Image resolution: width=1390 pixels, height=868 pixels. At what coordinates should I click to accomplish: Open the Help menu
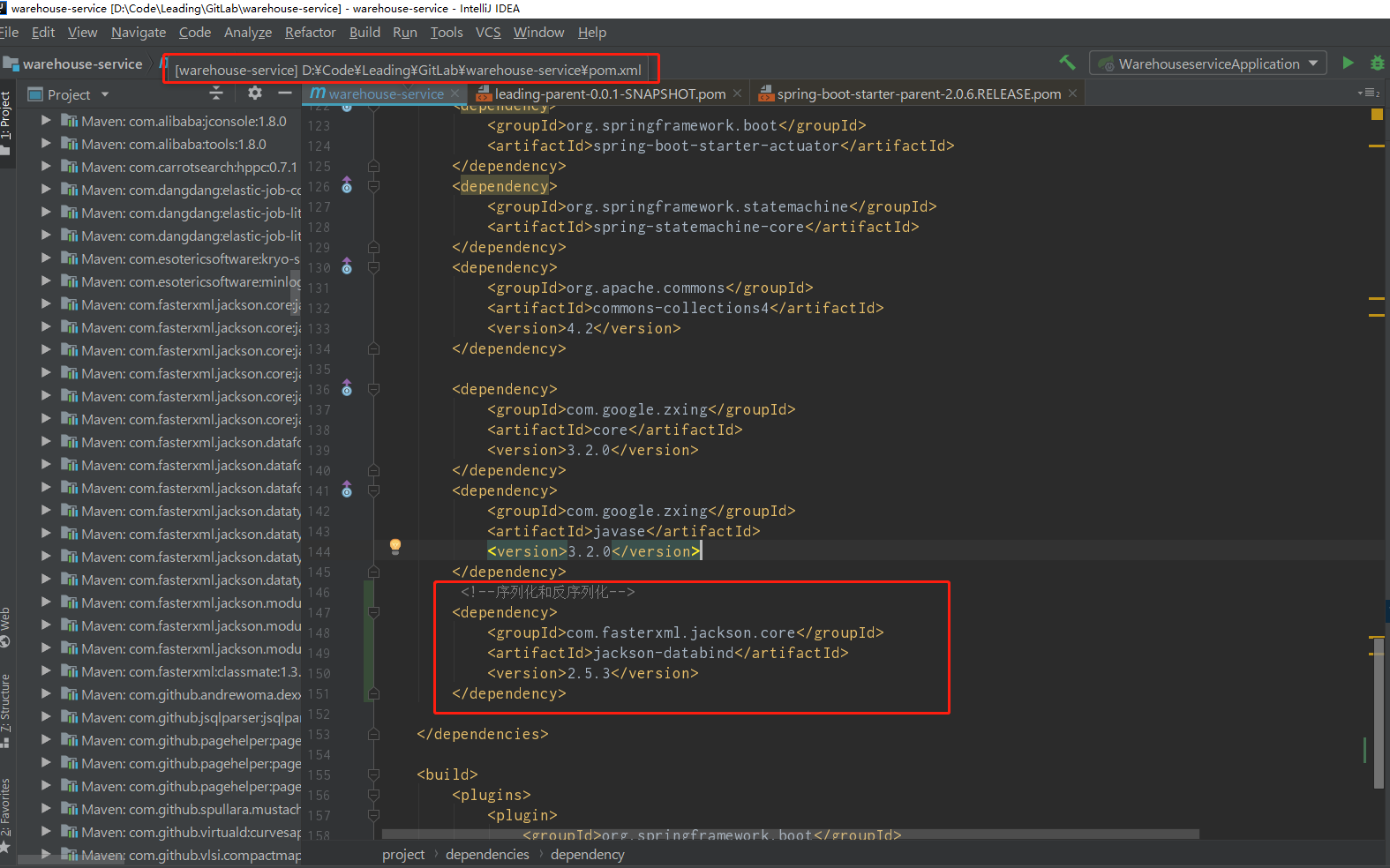pyautogui.click(x=592, y=33)
